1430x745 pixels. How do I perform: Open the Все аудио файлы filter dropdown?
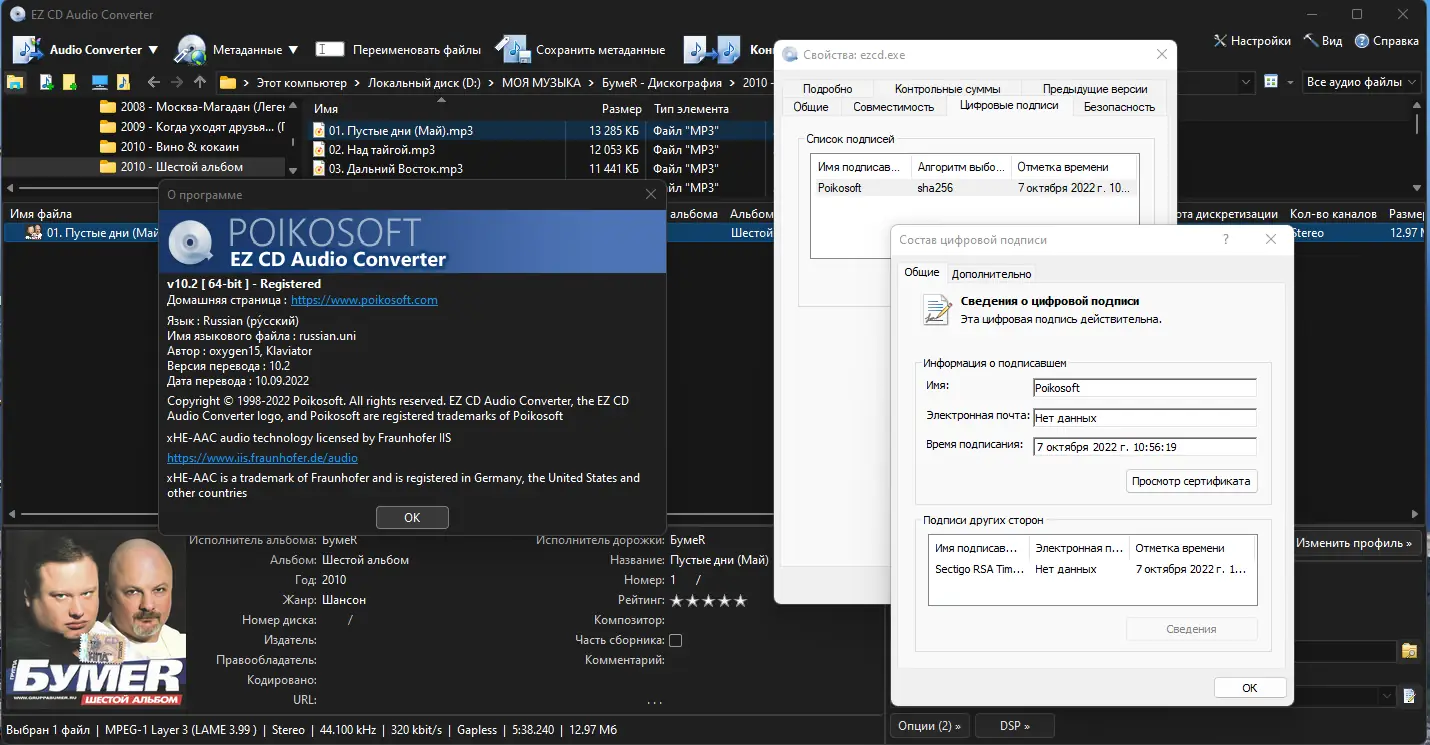[x=1360, y=82]
